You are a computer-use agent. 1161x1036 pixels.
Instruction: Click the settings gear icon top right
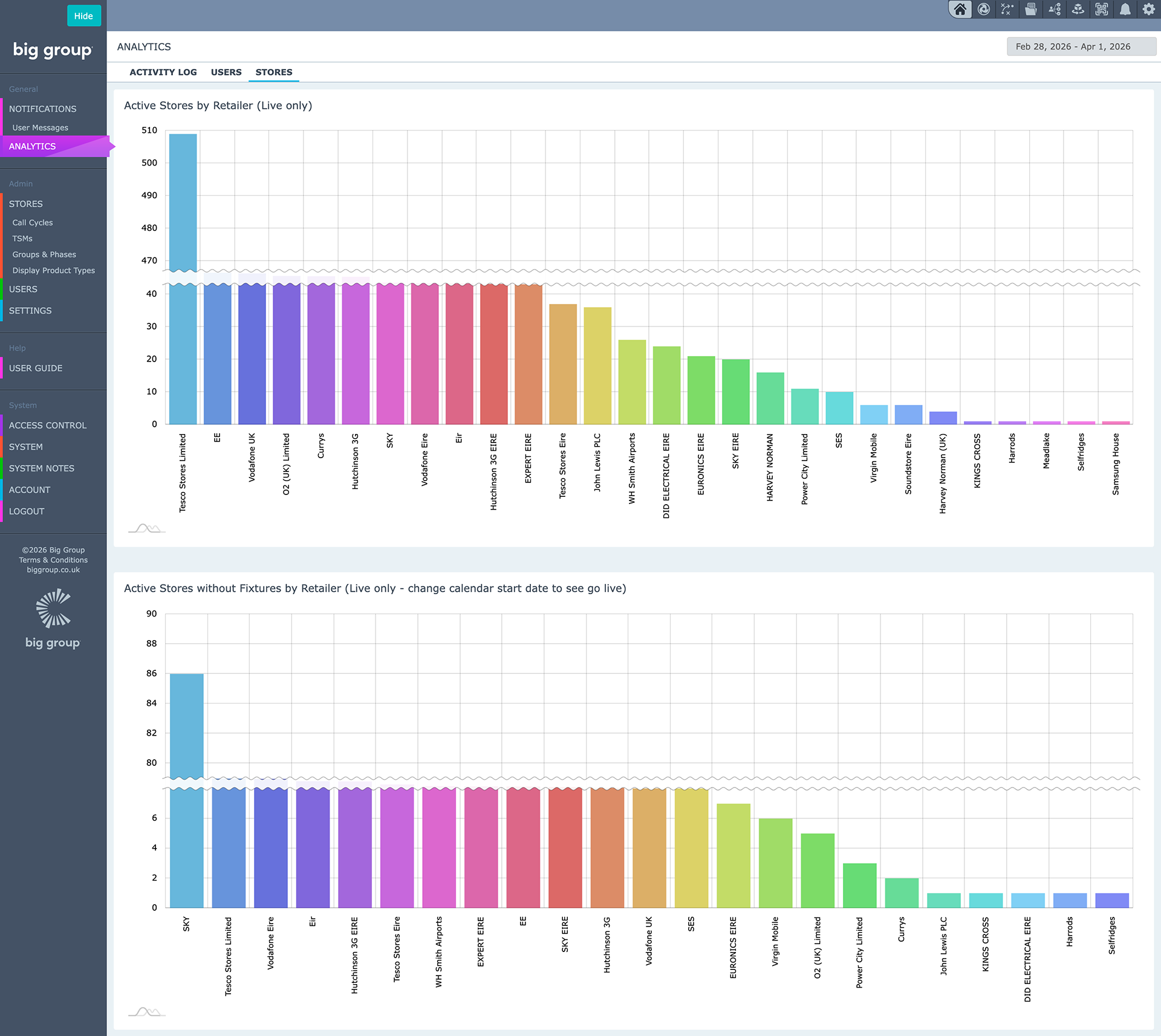pyautogui.click(x=1149, y=10)
